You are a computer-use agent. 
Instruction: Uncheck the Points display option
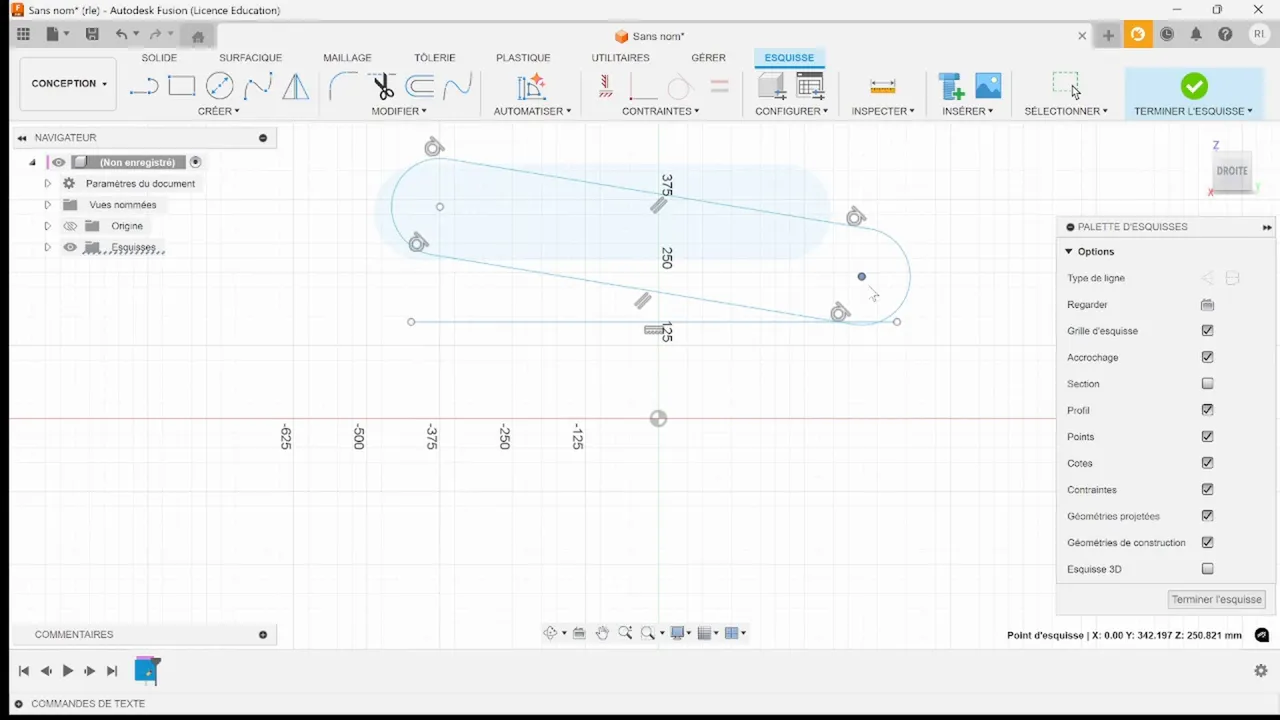(x=1207, y=436)
